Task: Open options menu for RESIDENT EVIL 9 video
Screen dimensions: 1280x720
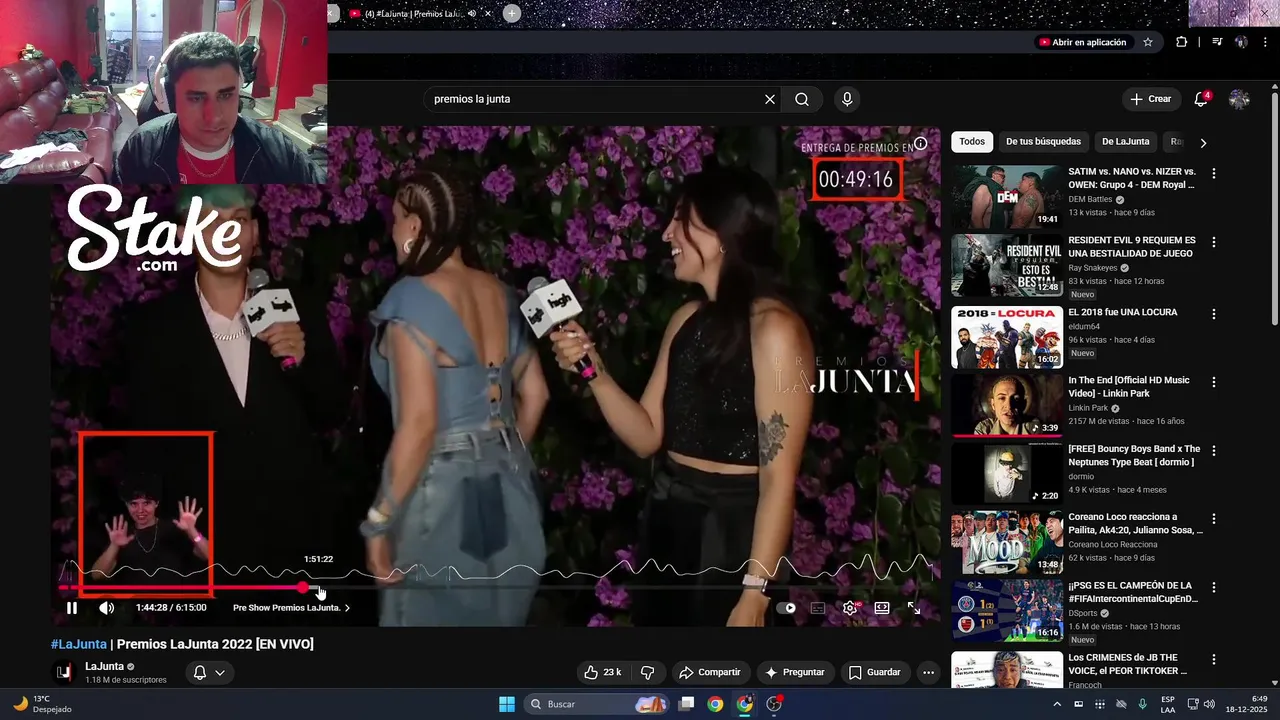Action: [x=1214, y=242]
